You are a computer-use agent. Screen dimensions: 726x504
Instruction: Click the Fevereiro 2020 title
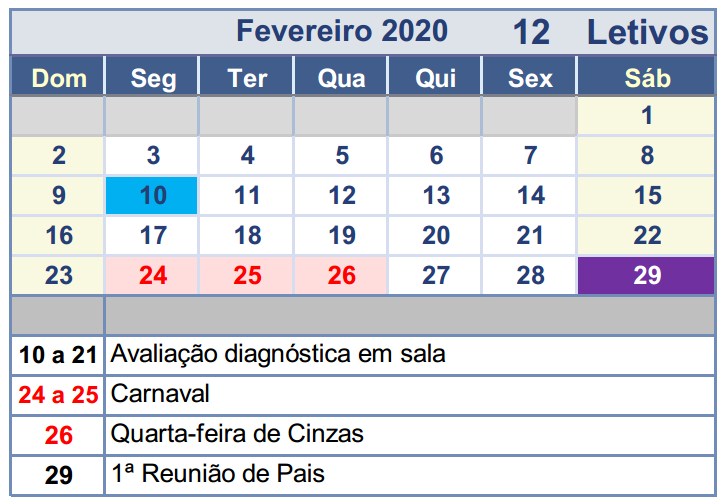tap(341, 31)
